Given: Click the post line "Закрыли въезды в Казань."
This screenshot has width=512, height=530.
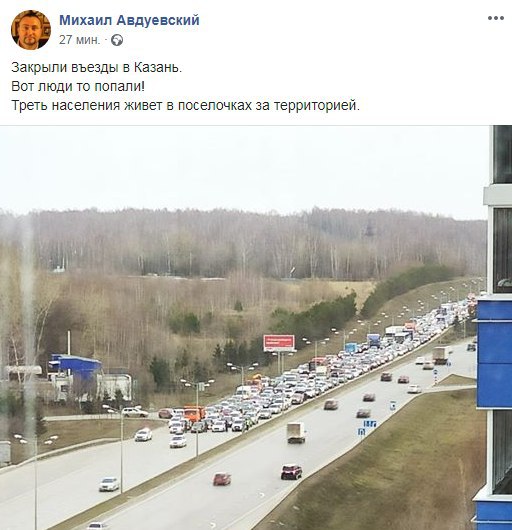Looking at the screenshot, I should 97,68.
